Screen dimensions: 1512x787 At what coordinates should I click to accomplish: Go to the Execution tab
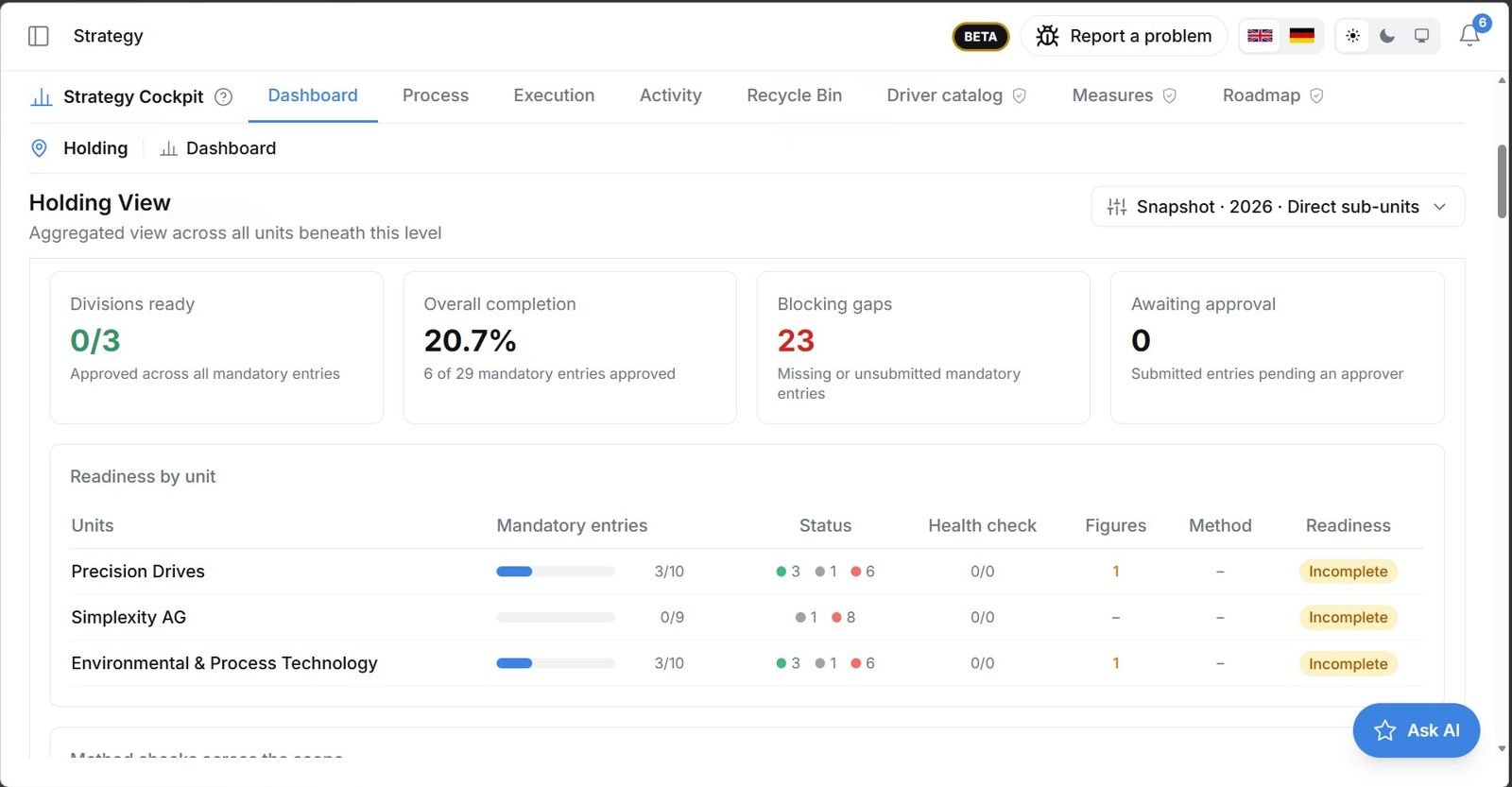(x=555, y=95)
